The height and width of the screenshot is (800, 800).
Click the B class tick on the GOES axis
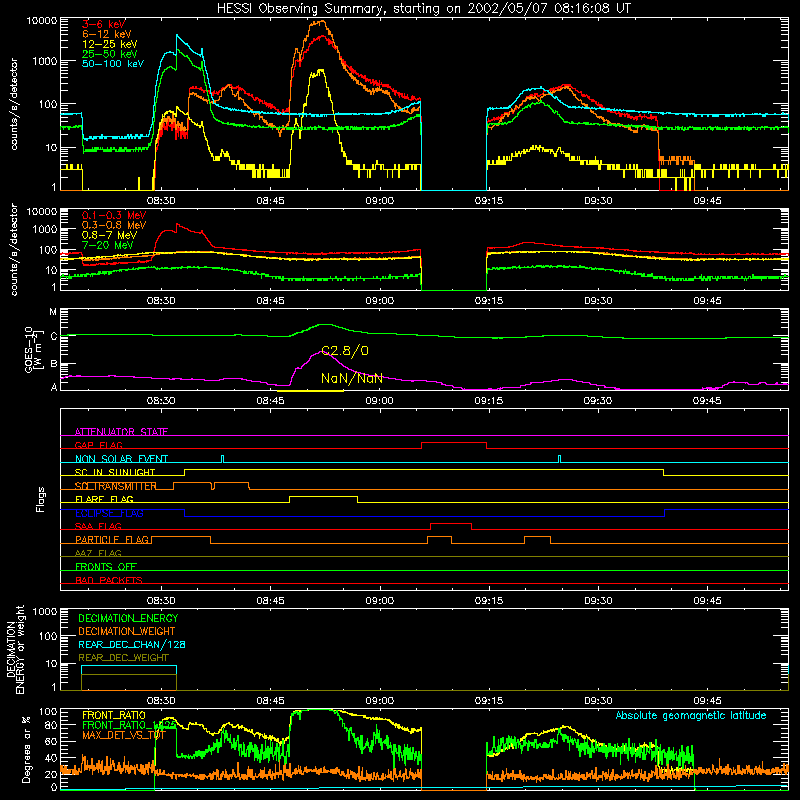pyautogui.click(x=54, y=364)
